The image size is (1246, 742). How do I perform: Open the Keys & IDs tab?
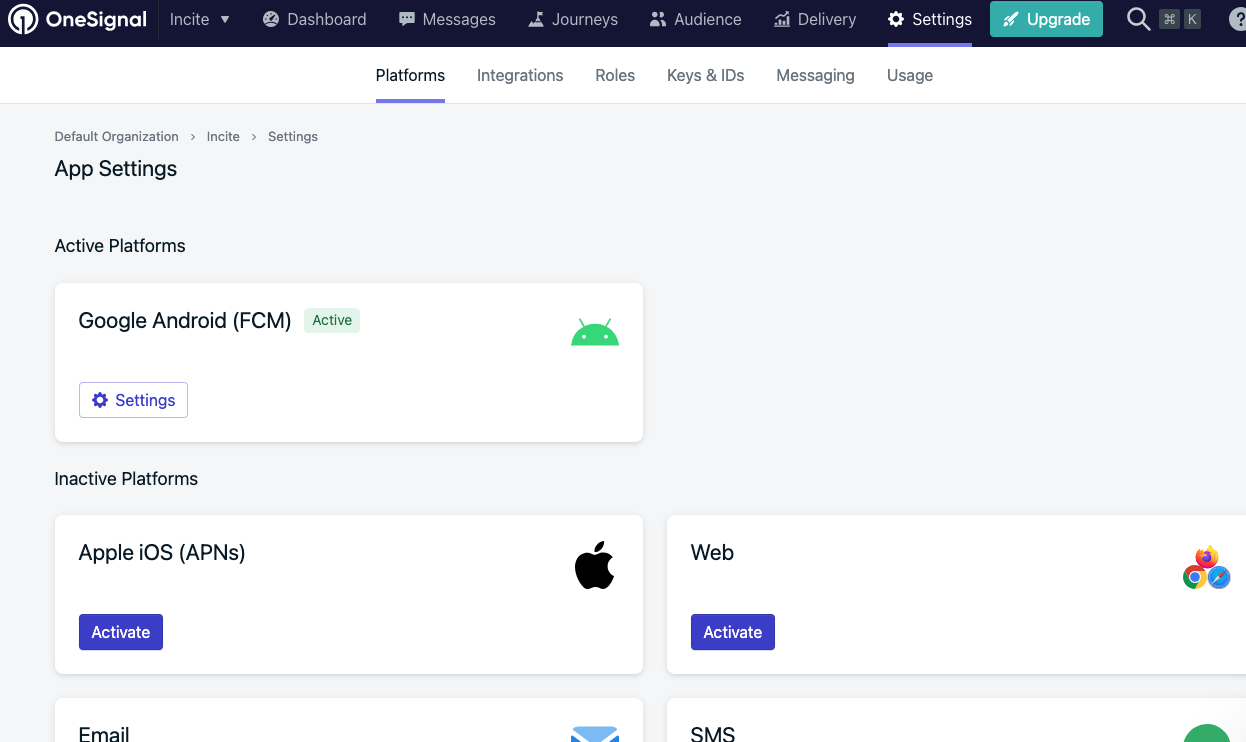point(705,75)
